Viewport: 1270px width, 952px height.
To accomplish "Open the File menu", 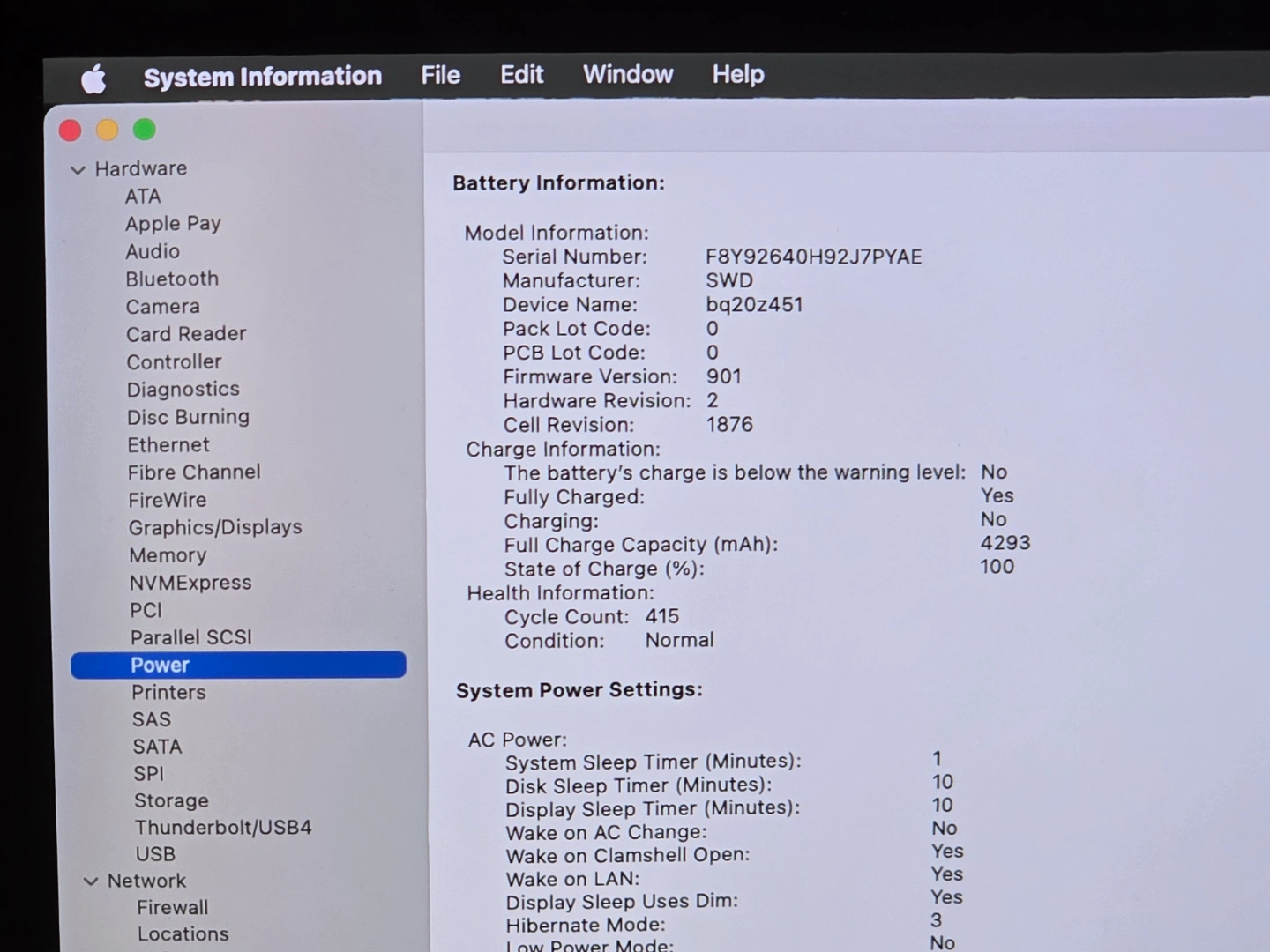I will pos(441,75).
